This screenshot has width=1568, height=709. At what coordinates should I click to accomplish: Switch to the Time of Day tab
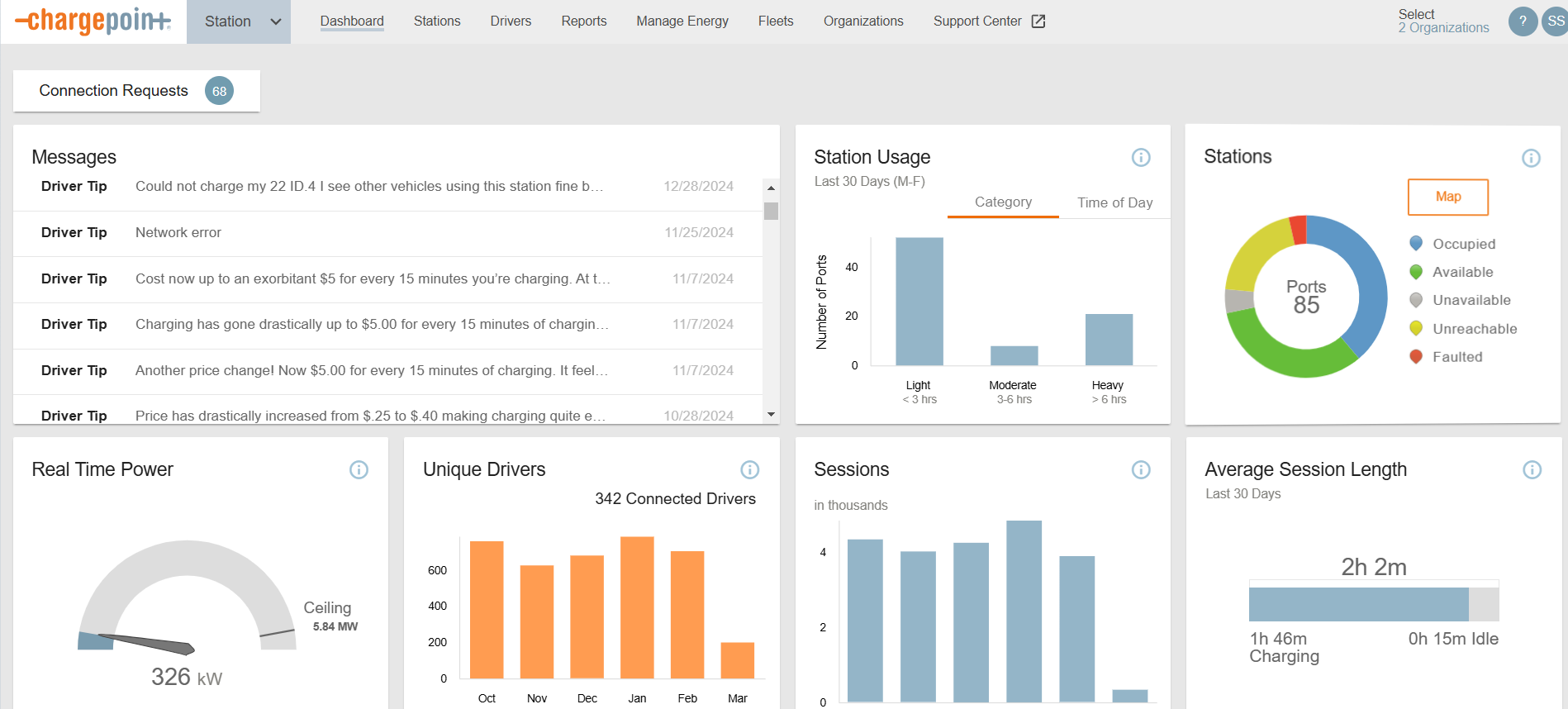[1114, 202]
